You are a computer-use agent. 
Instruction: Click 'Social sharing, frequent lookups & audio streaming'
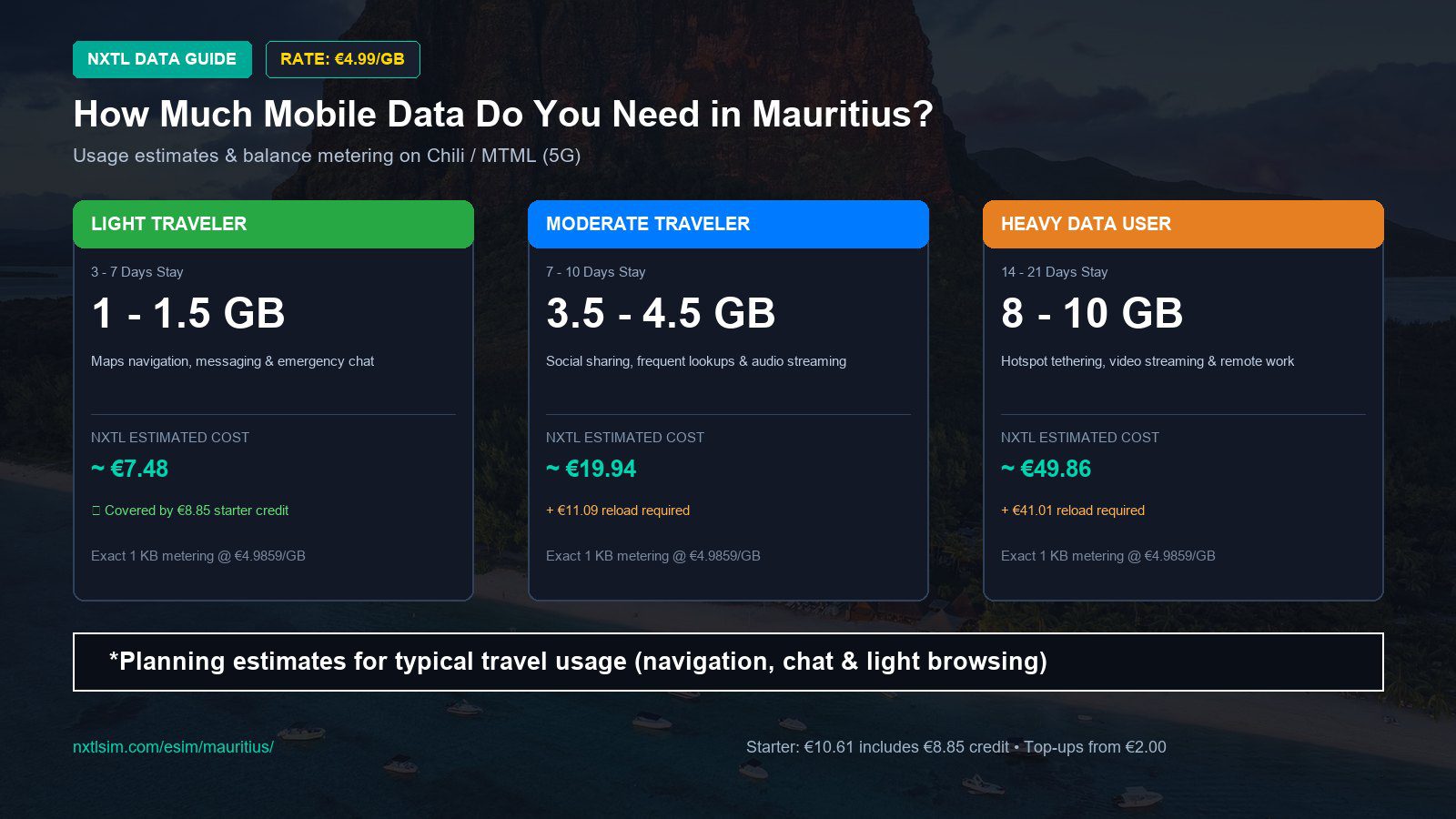696,361
